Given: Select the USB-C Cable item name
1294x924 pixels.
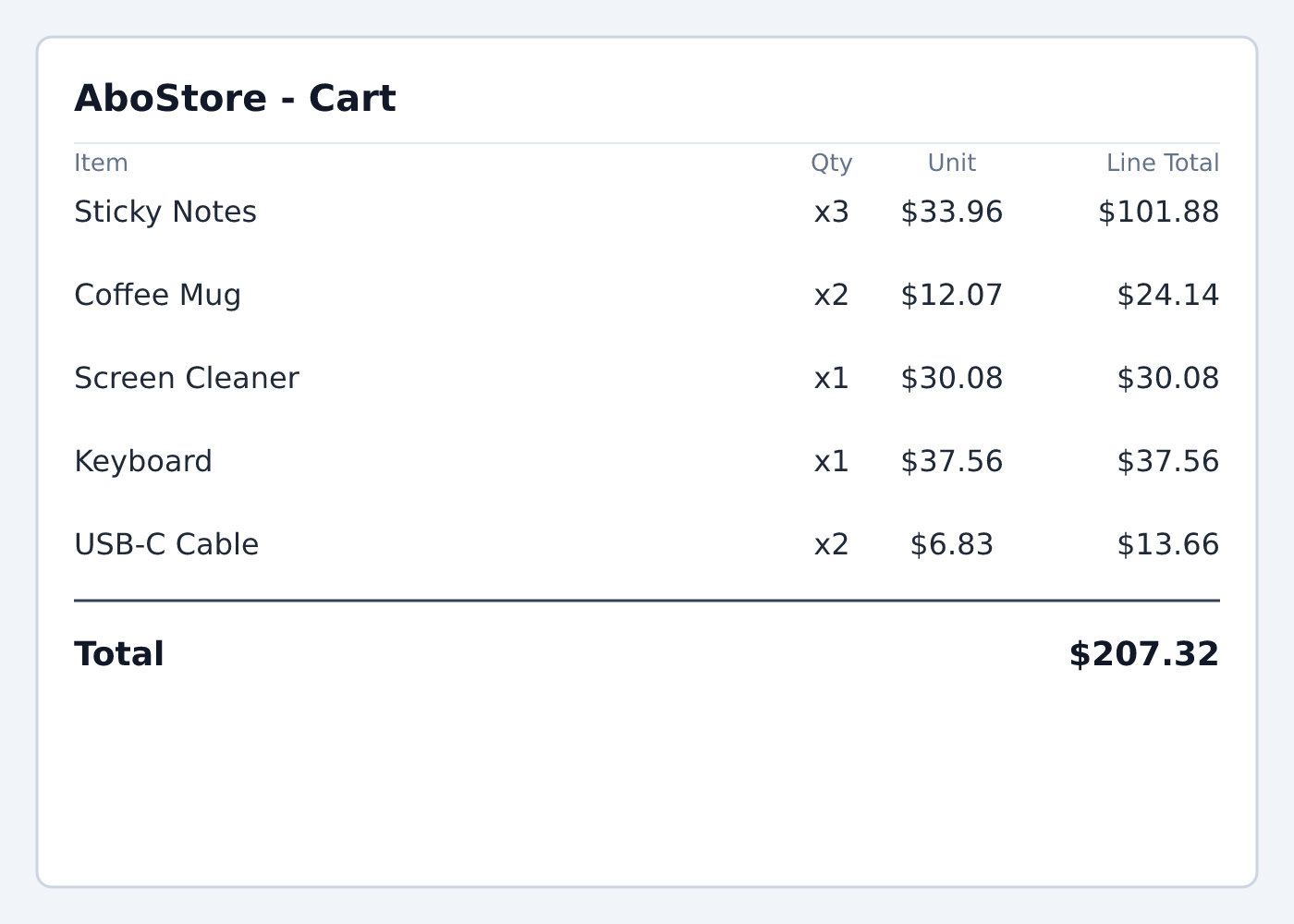Looking at the screenshot, I should click(166, 545).
